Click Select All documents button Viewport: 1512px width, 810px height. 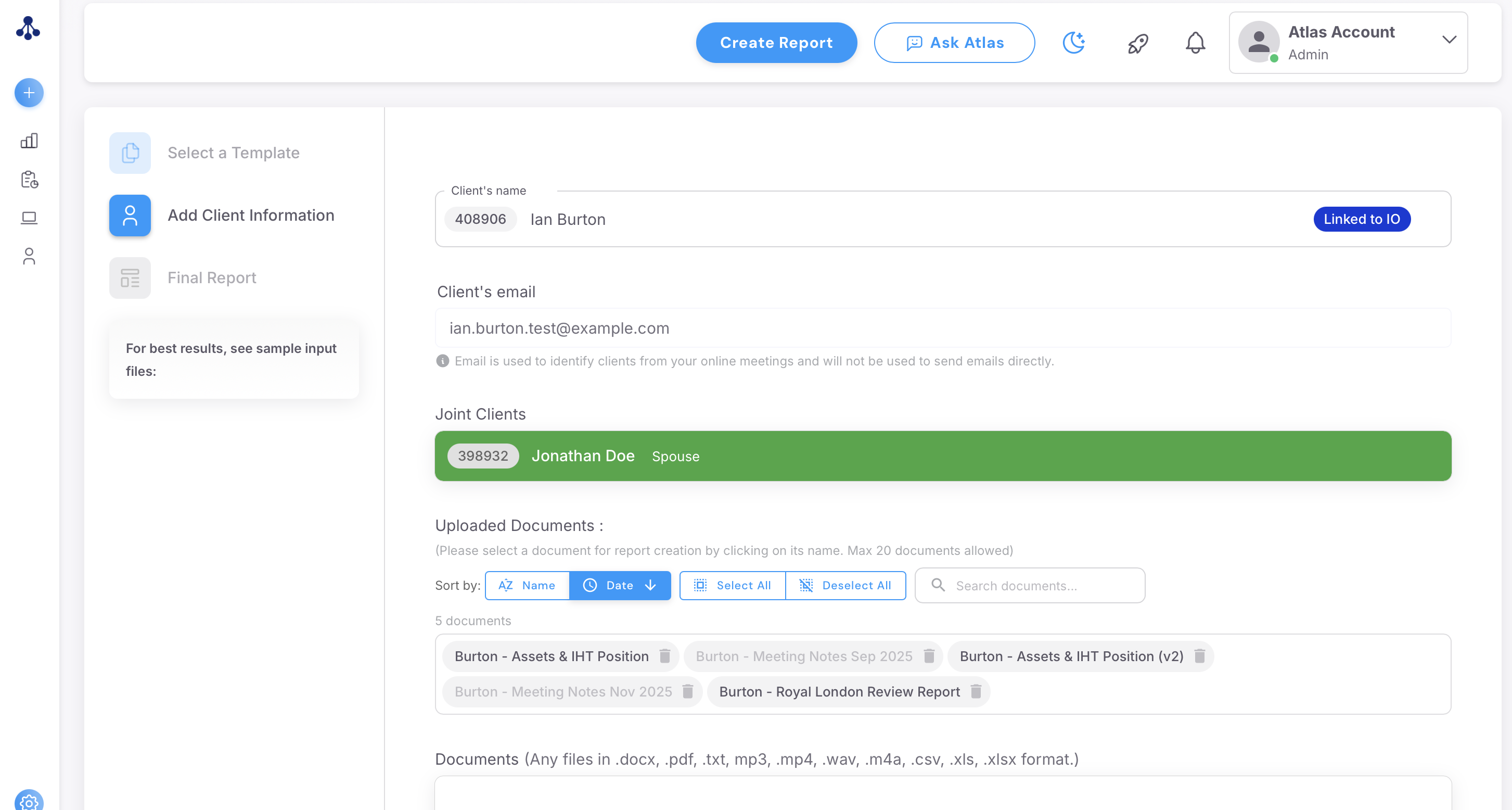coord(732,585)
